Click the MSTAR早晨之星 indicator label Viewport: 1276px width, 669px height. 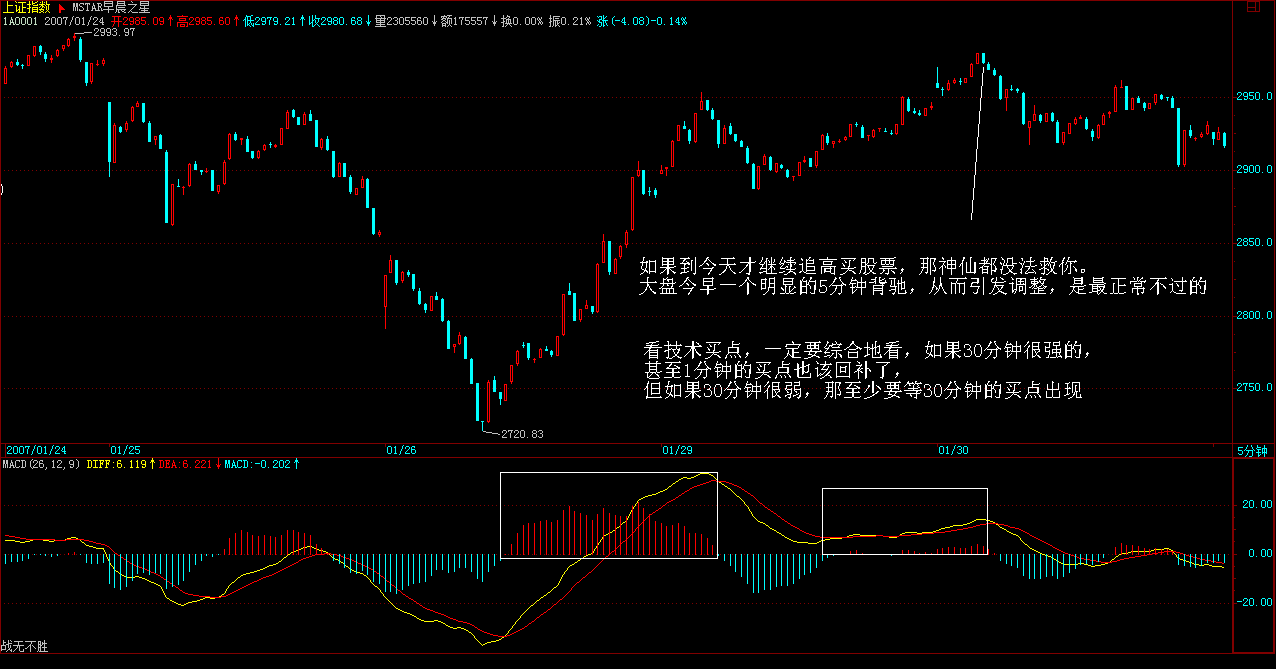(111, 7)
